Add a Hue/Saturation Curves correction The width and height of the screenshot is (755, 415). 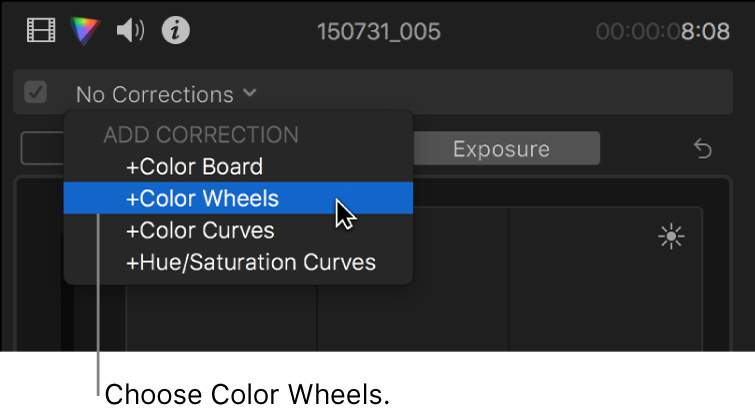click(250, 263)
